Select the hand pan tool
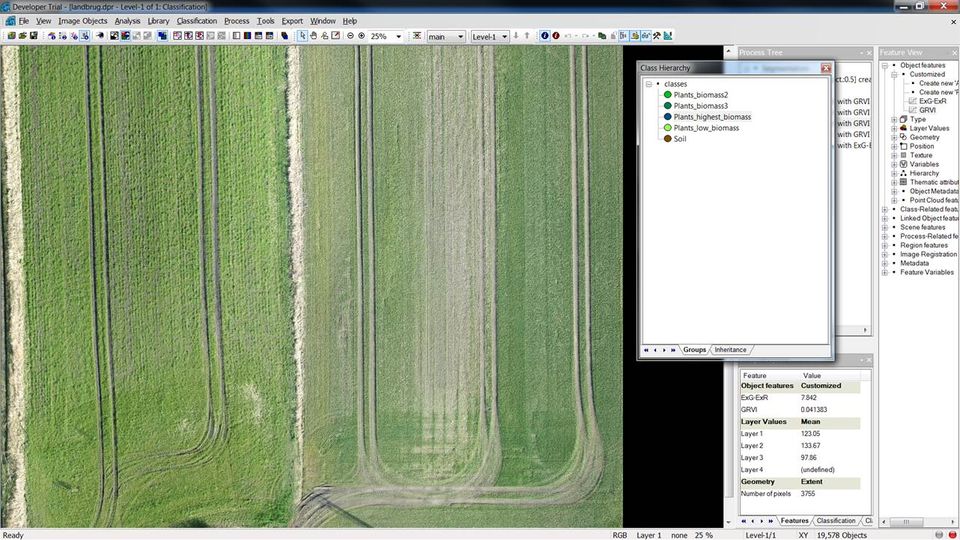 [x=313, y=36]
